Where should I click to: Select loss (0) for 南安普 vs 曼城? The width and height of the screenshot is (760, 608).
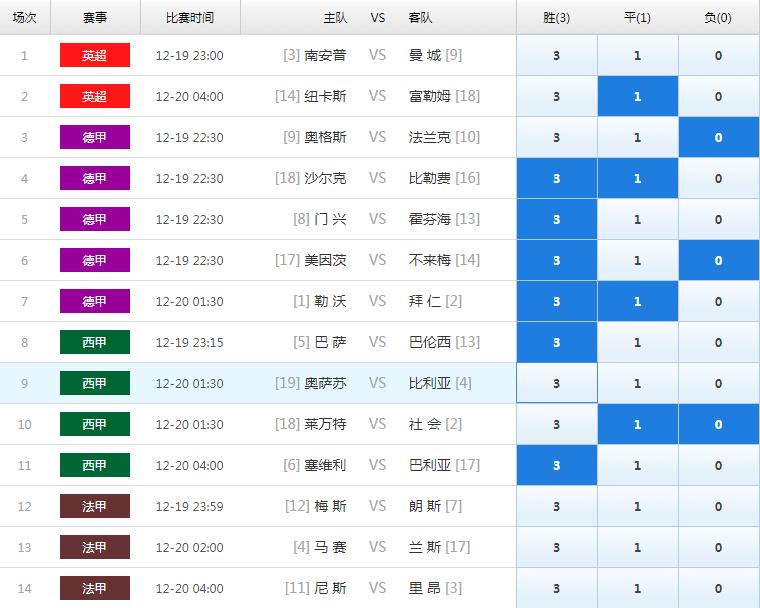[718, 55]
